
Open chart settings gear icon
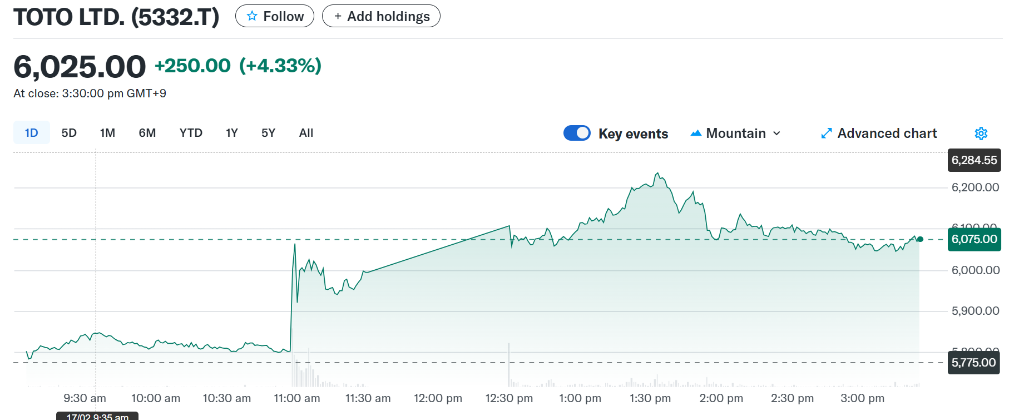click(981, 133)
